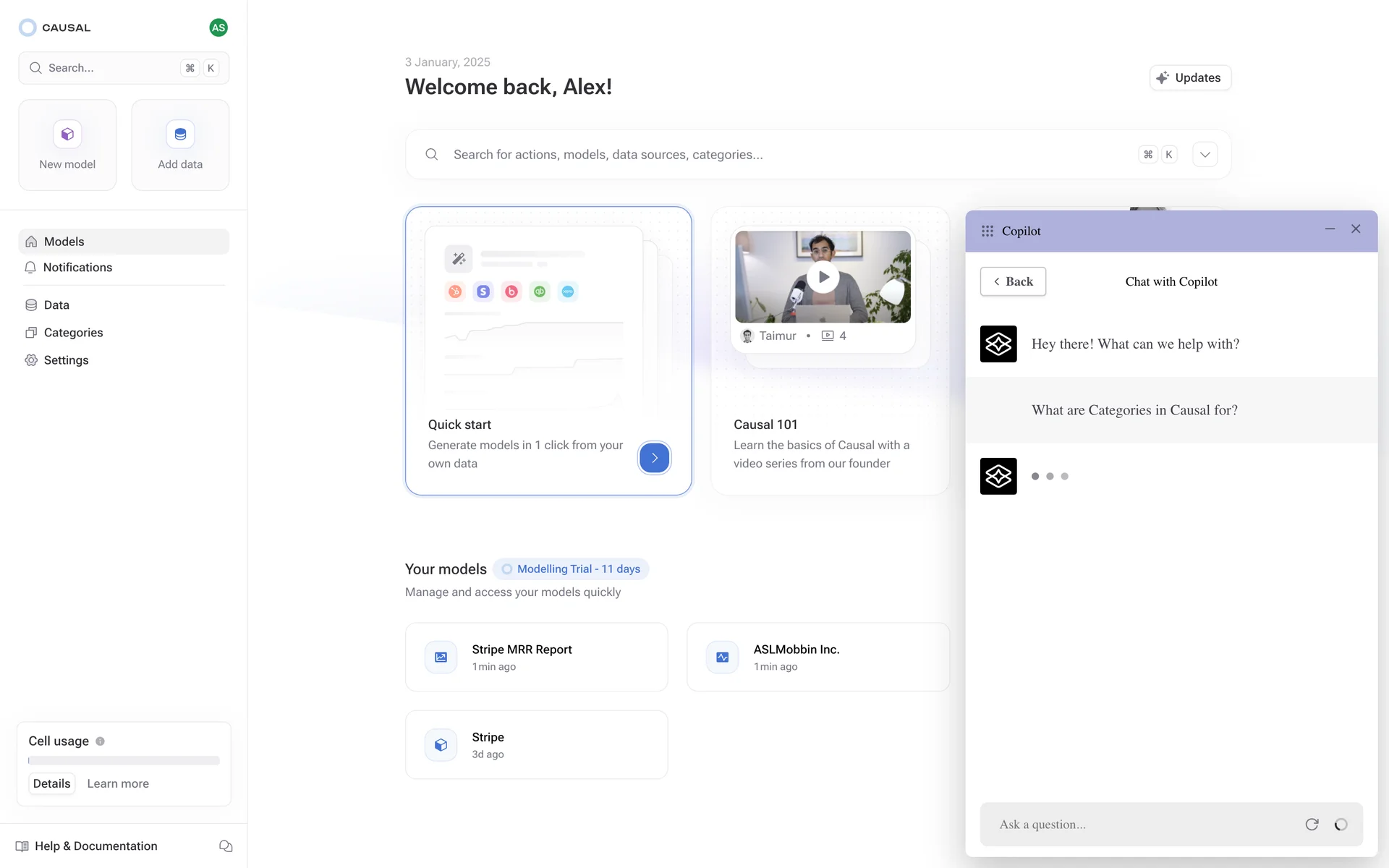The image size is (1389, 868).
Task: Click the Cell usage progress bar
Action: point(124,761)
